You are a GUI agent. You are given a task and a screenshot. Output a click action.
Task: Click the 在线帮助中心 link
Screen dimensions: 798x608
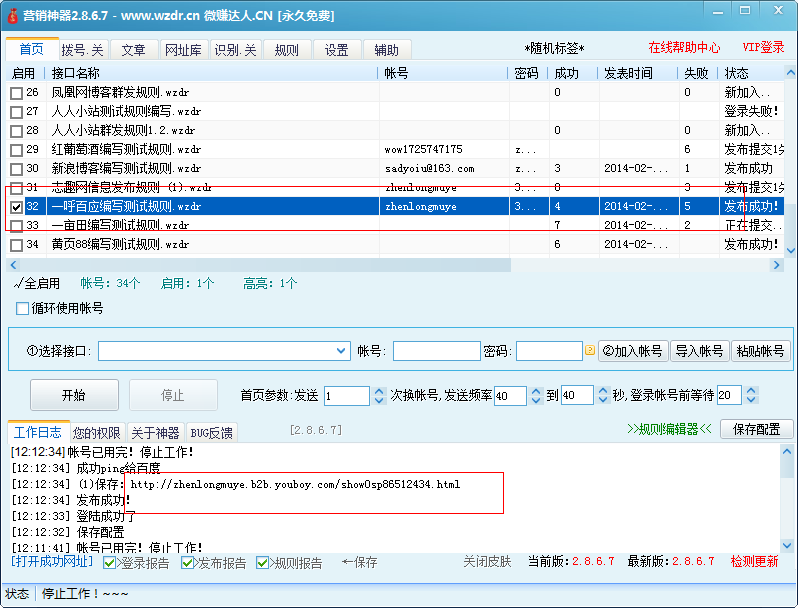[x=684, y=48]
